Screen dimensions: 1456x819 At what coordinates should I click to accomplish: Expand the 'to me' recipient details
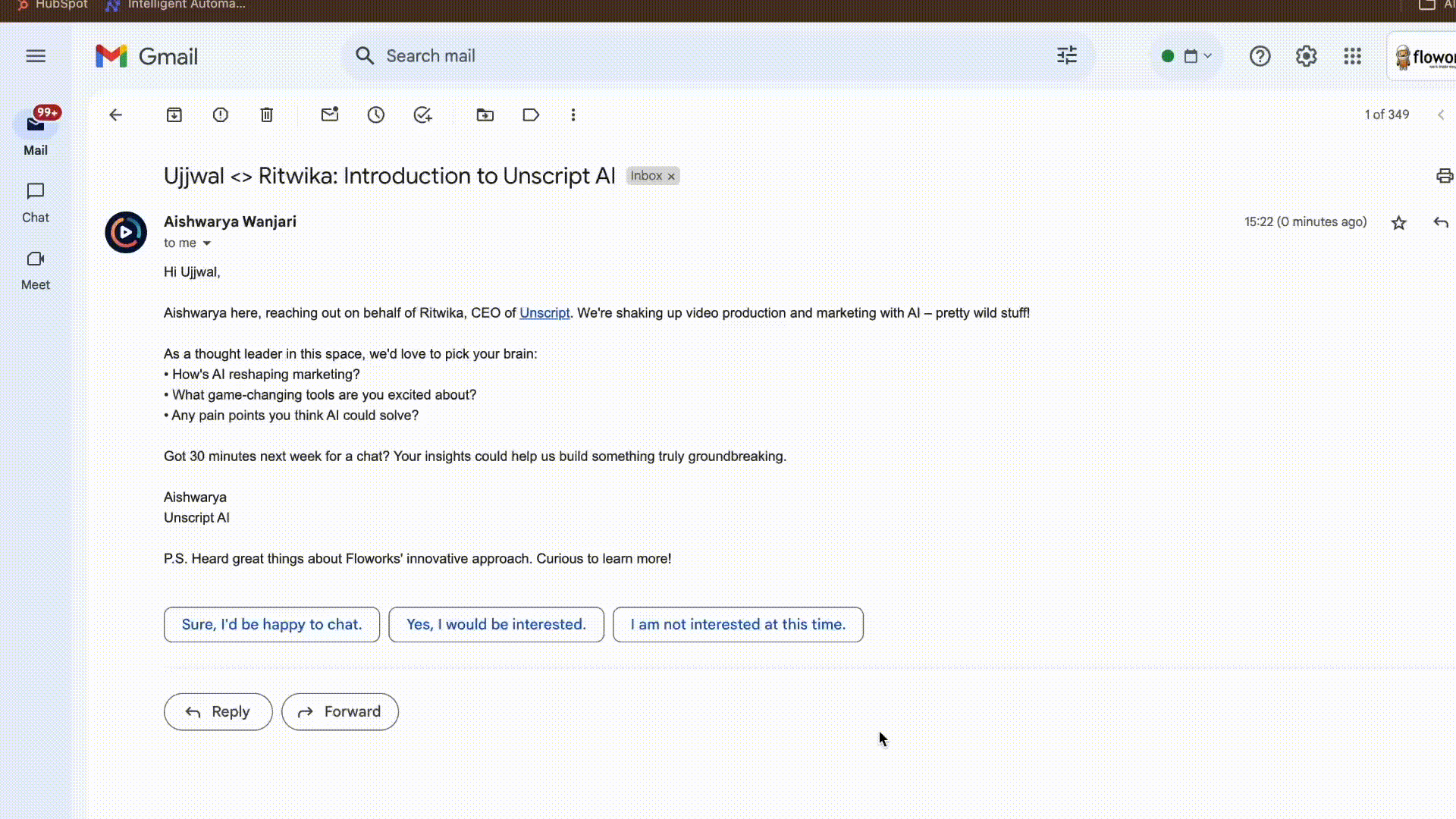[x=206, y=243]
